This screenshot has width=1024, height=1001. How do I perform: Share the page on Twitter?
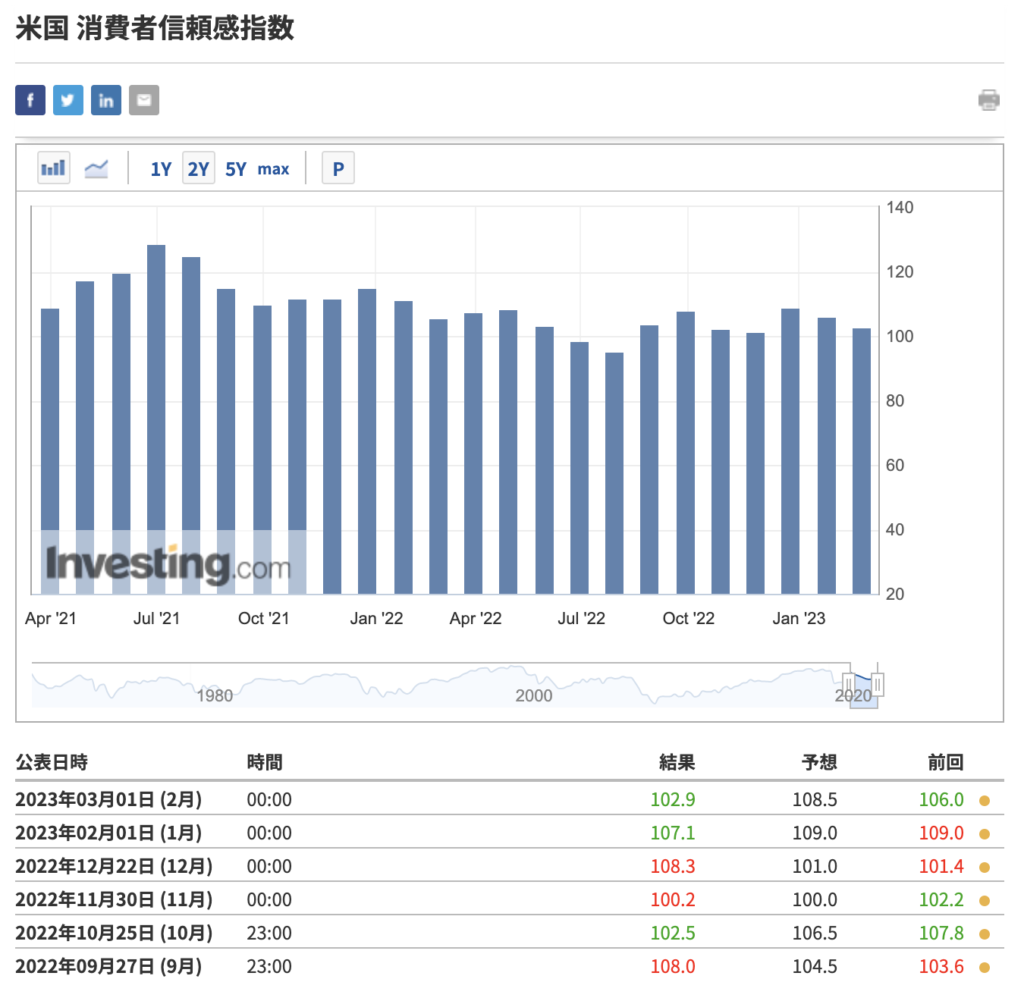point(68,100)
